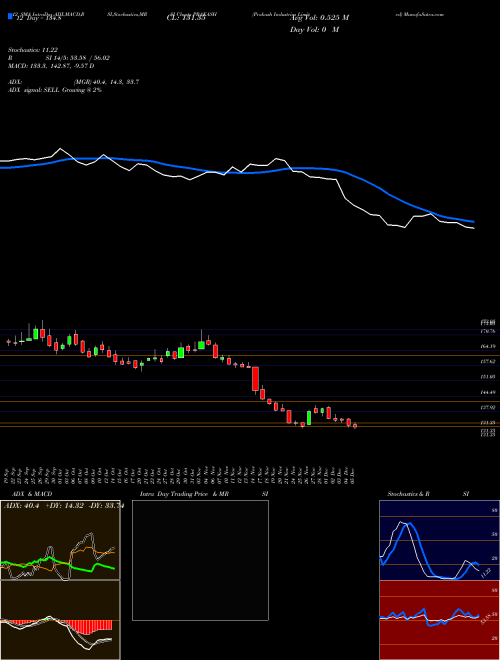Select the 'MACD: 133.3, 142.87, -9.57 D' line
Screen dimensions: 500x660
[x=51, y=66]
